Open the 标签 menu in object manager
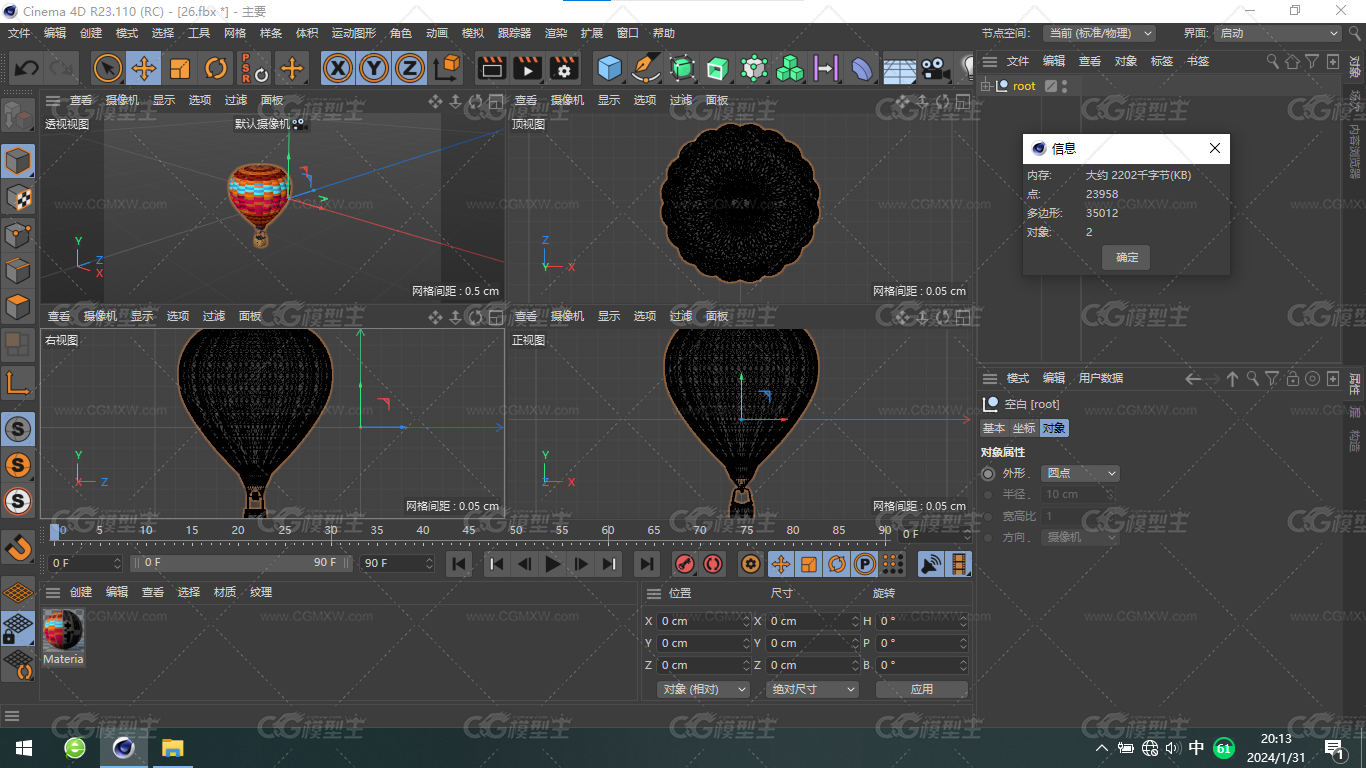The width and height of the screenshot is (1366, 768). click(1162, 61)
